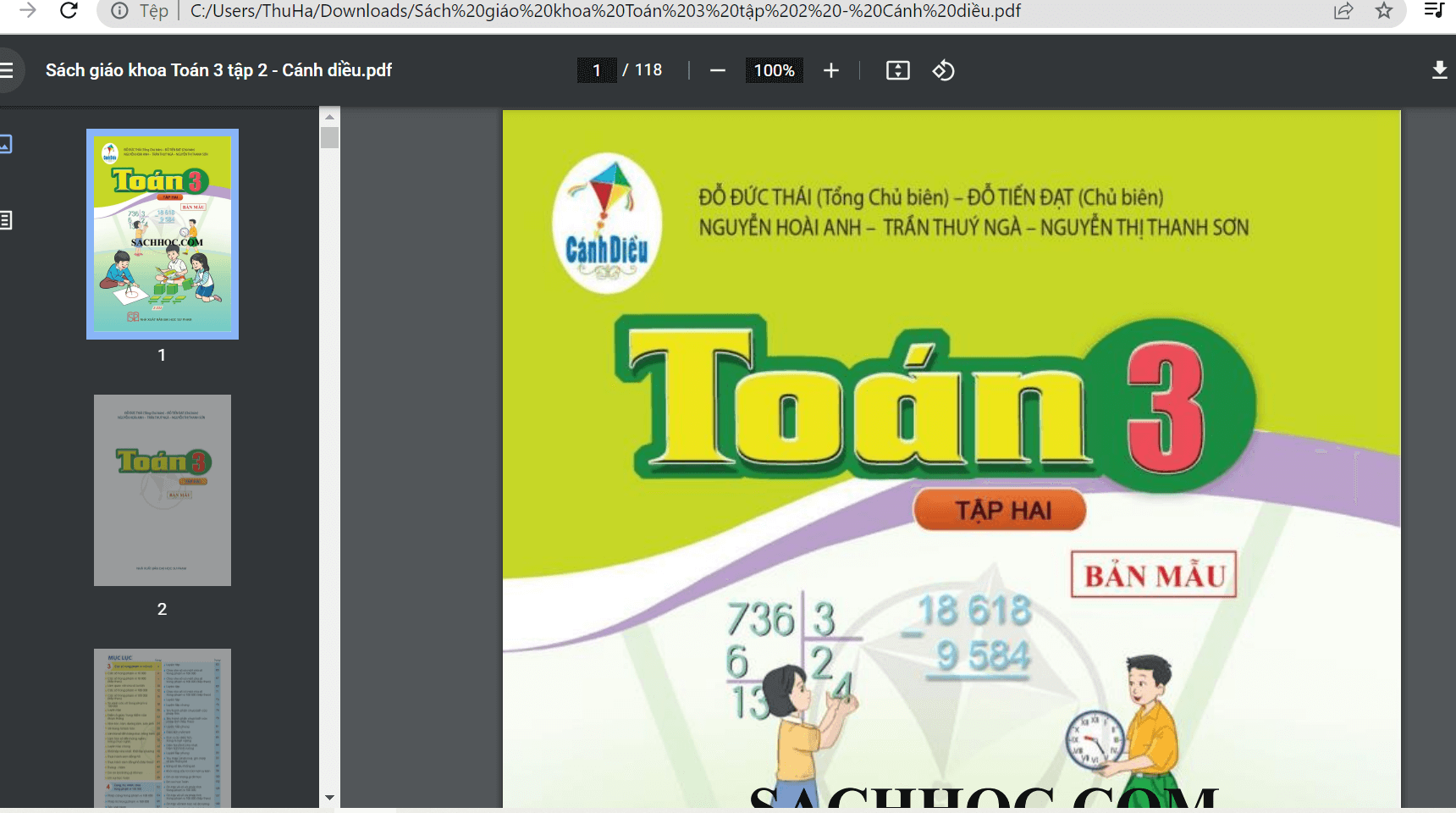This screenshot has height=813, width=1456.
Task: Select the thumbnails view icon in sidebar
Action: coord(6,144)
